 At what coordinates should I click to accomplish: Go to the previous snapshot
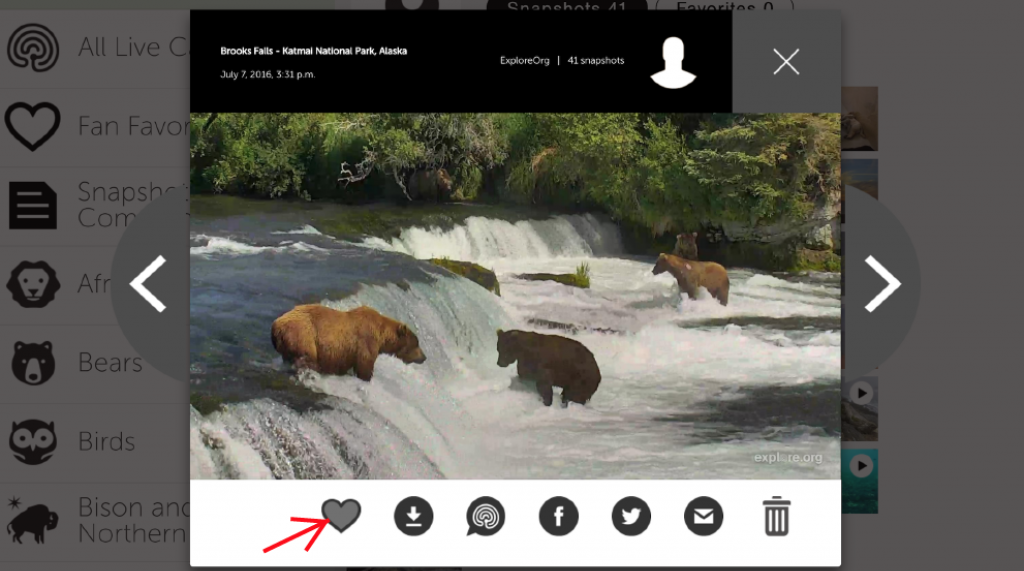149,285
